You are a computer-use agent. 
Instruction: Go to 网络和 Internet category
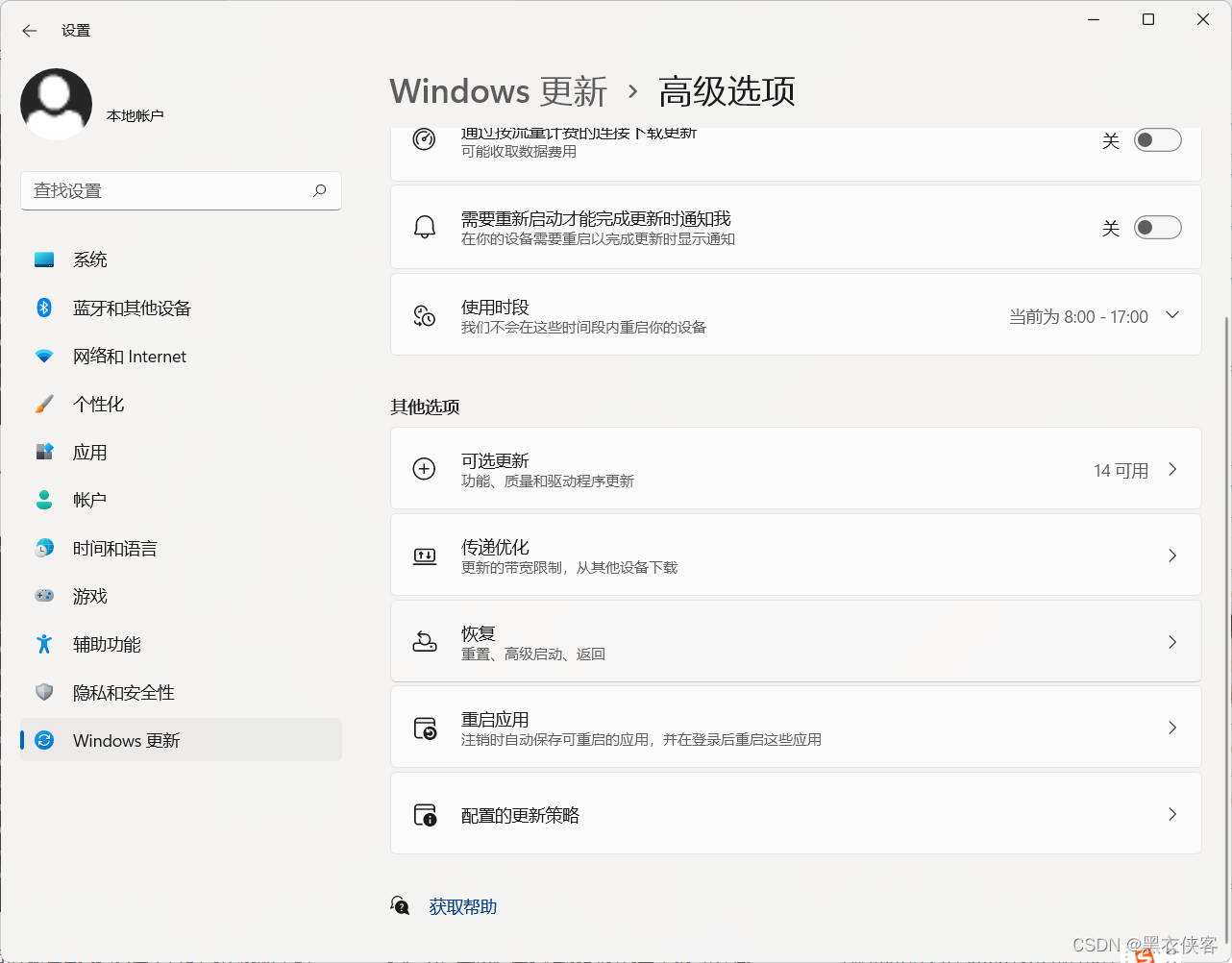181,356
